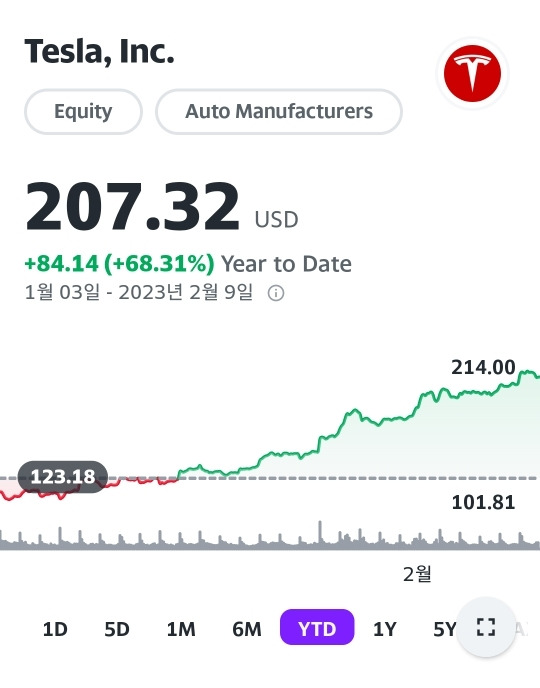The height and width of the screenshot is (688, 540).
Task: Click the tallest volume bar
Action: coord(320,534)
